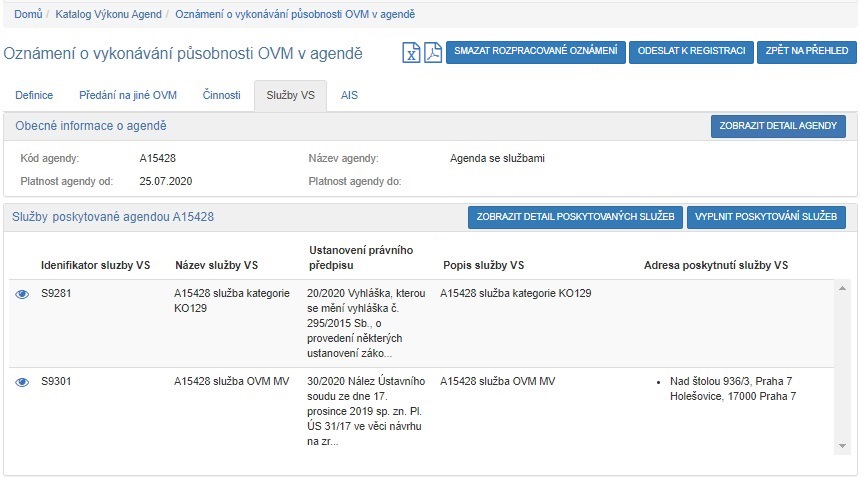This screenshot has height=478, width=860.
Task: Click Zobrazit detail agendy button
Action: 778,126
